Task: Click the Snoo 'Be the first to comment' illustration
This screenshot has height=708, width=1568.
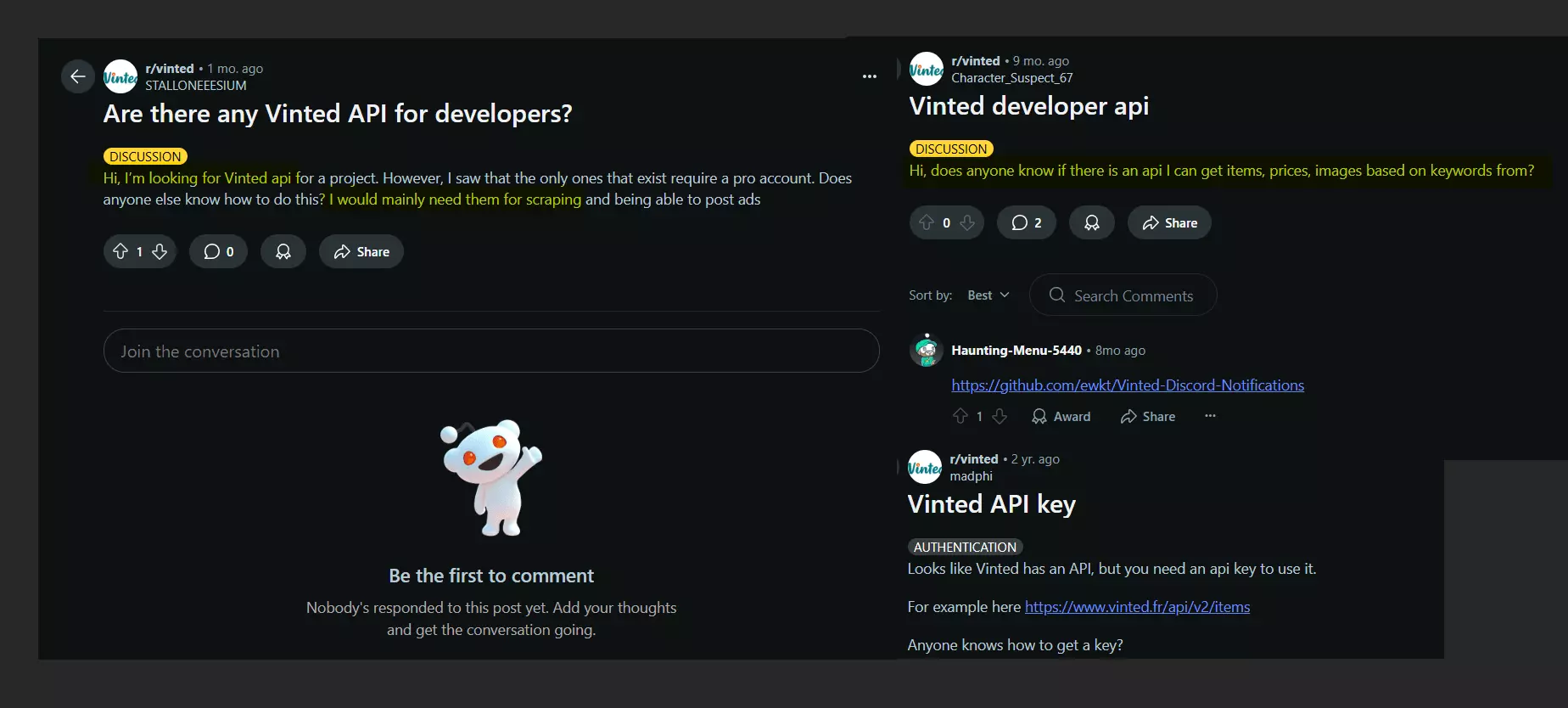Action: tap(491, 478)
